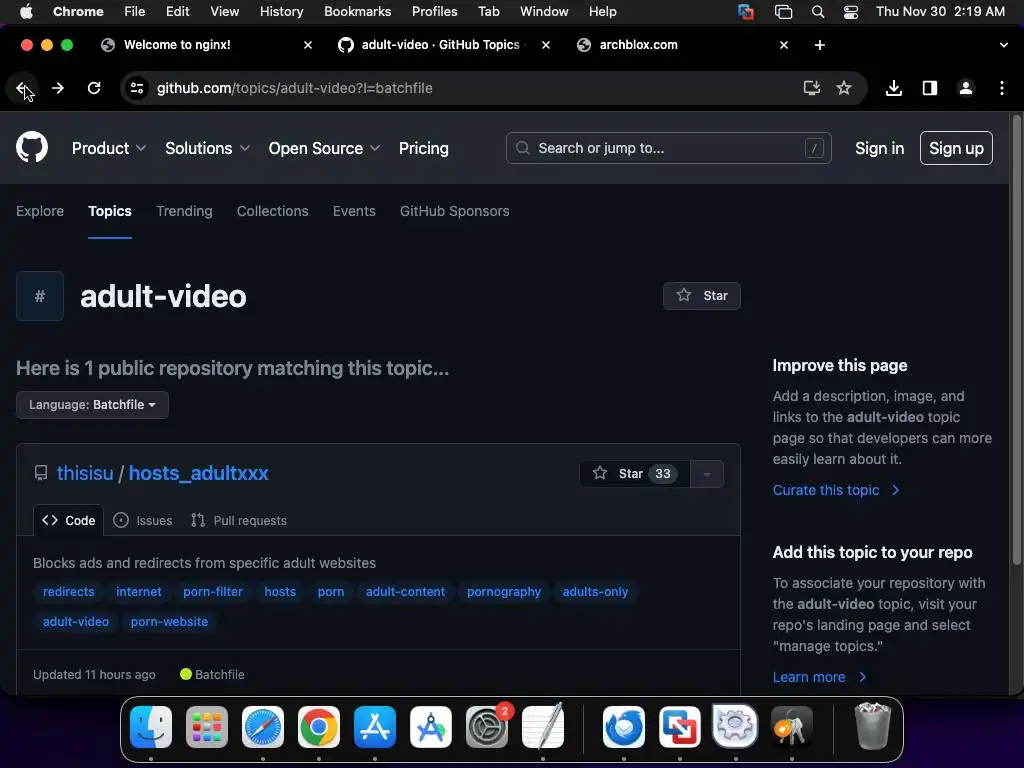
Task: Close the Welcome to nginx tab
Action: tap(308, 45)
